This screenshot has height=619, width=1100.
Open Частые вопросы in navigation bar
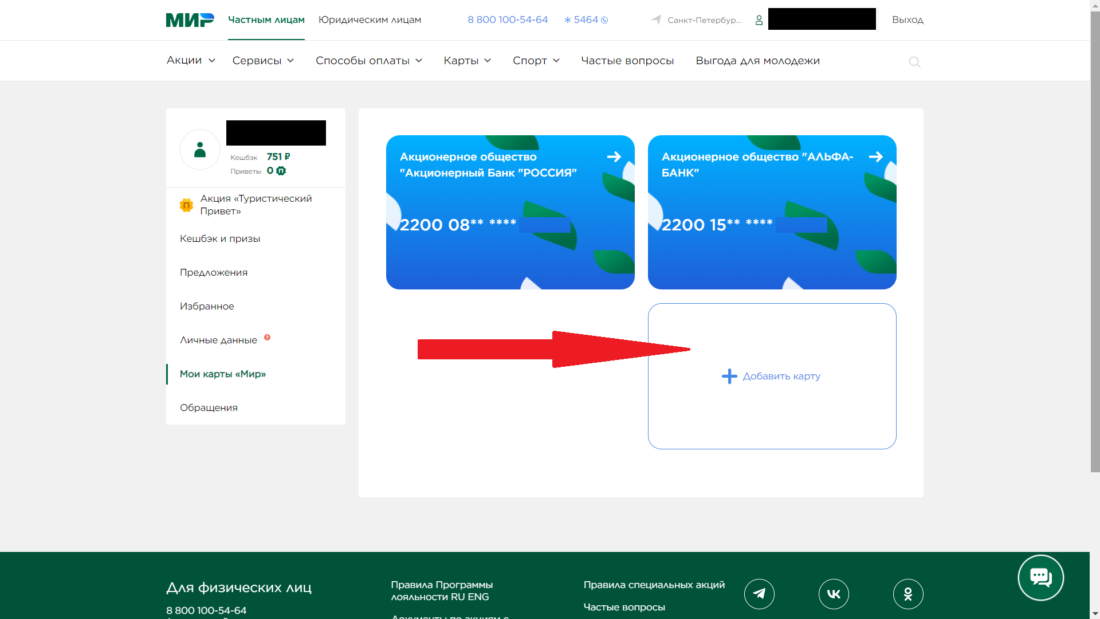(x=627, y=61)
